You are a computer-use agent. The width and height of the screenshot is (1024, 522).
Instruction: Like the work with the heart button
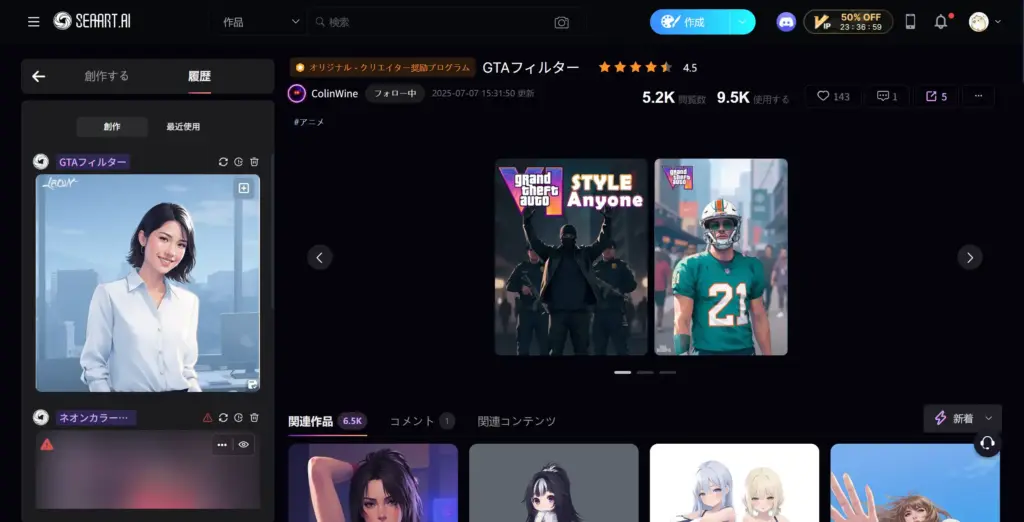pyautogui.click(x=832, y=96)
